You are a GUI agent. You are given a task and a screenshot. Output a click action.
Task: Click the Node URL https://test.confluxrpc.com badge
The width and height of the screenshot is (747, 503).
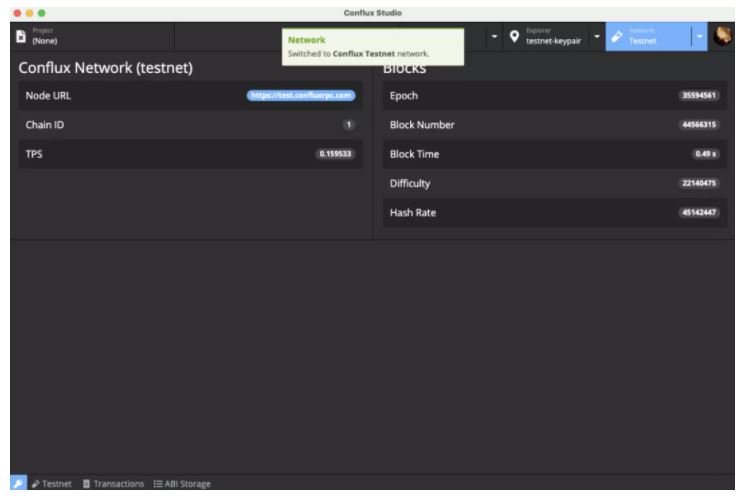[301, 95]
